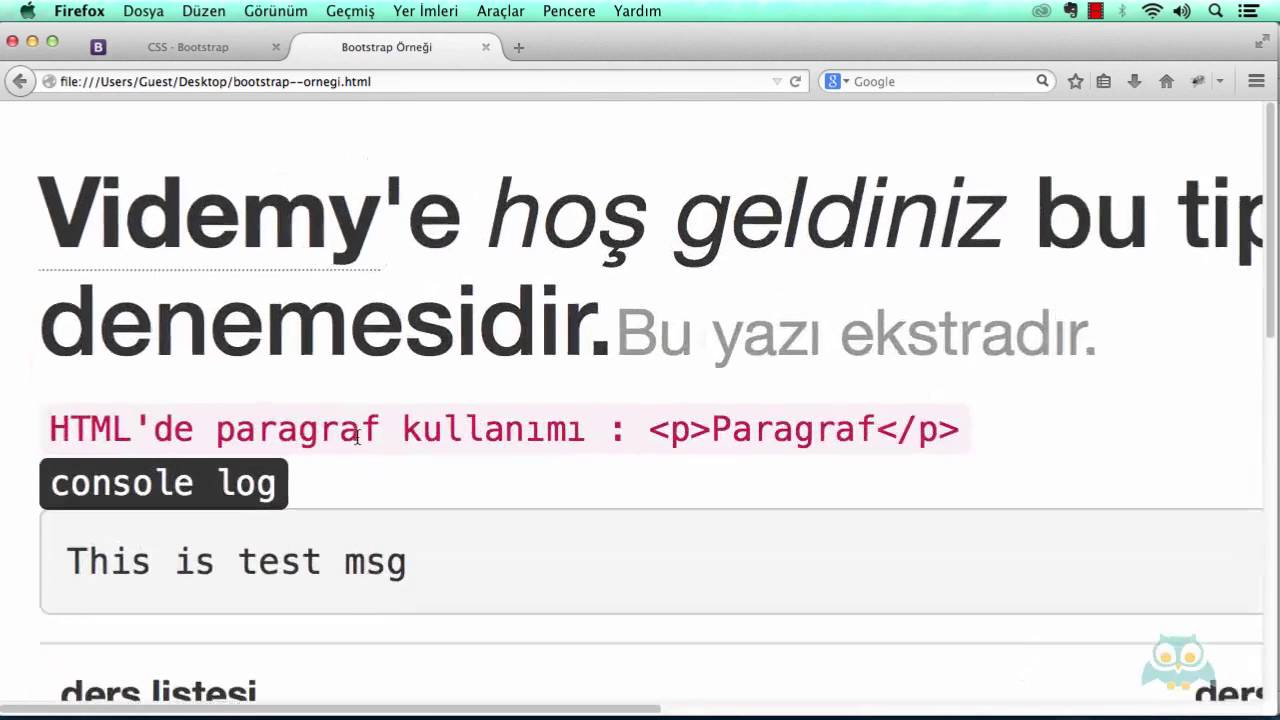Click the ders listesi heading
Screen dimensions: 1280x720
[x=159, y=692]
